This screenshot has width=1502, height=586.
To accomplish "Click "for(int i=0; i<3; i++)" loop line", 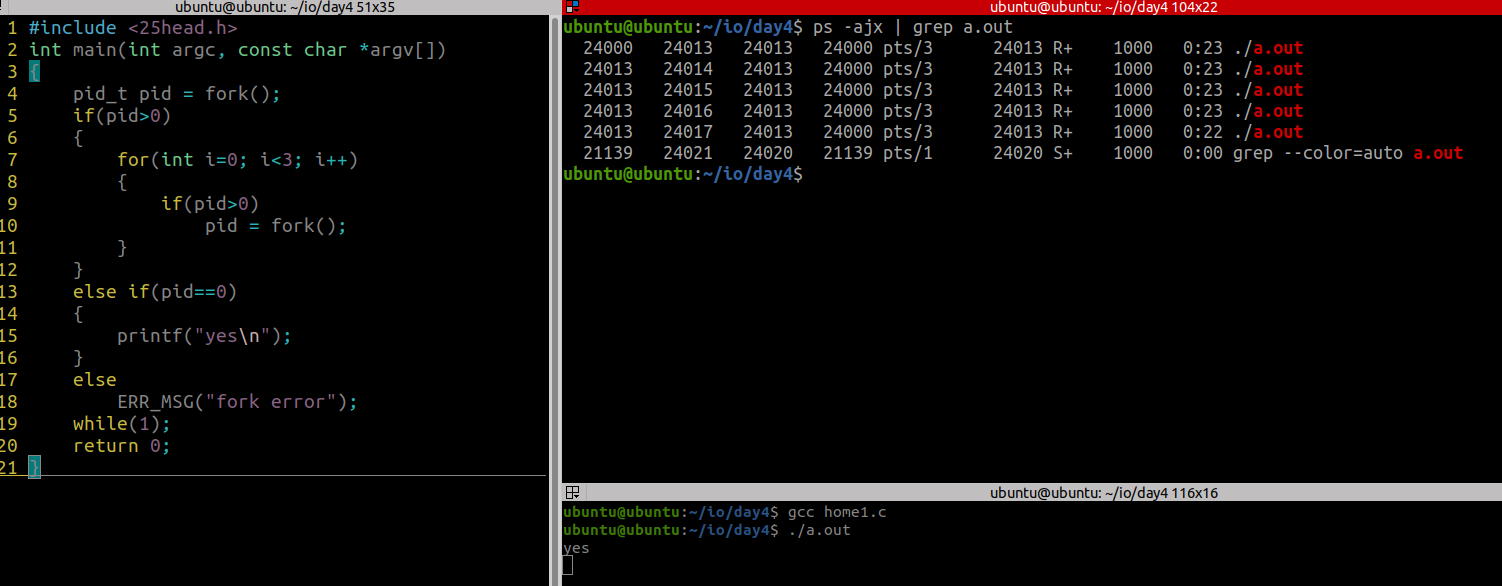I will pos(237,160).
